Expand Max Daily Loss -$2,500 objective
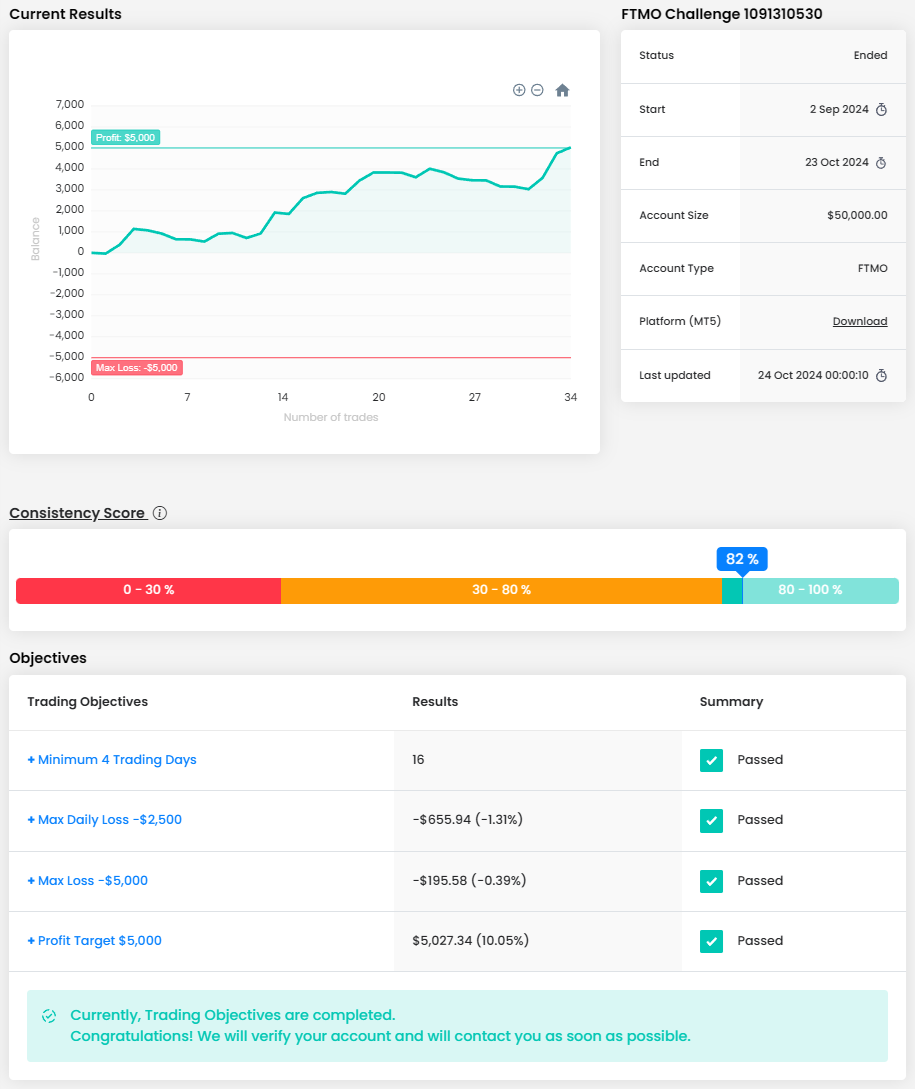This screenshot has width=915, height=1089. point(105,820)
